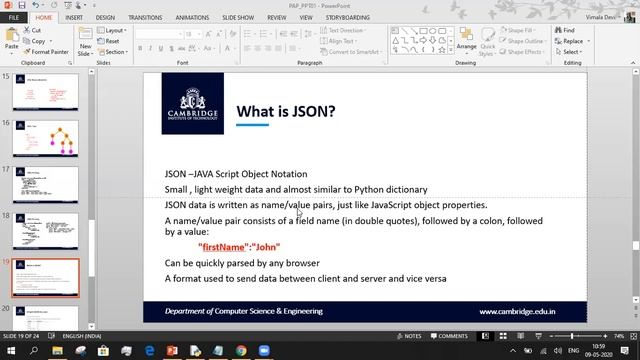
Task: Switch to the ANIMATIONS tab
Action: click(x=192, y=18)
